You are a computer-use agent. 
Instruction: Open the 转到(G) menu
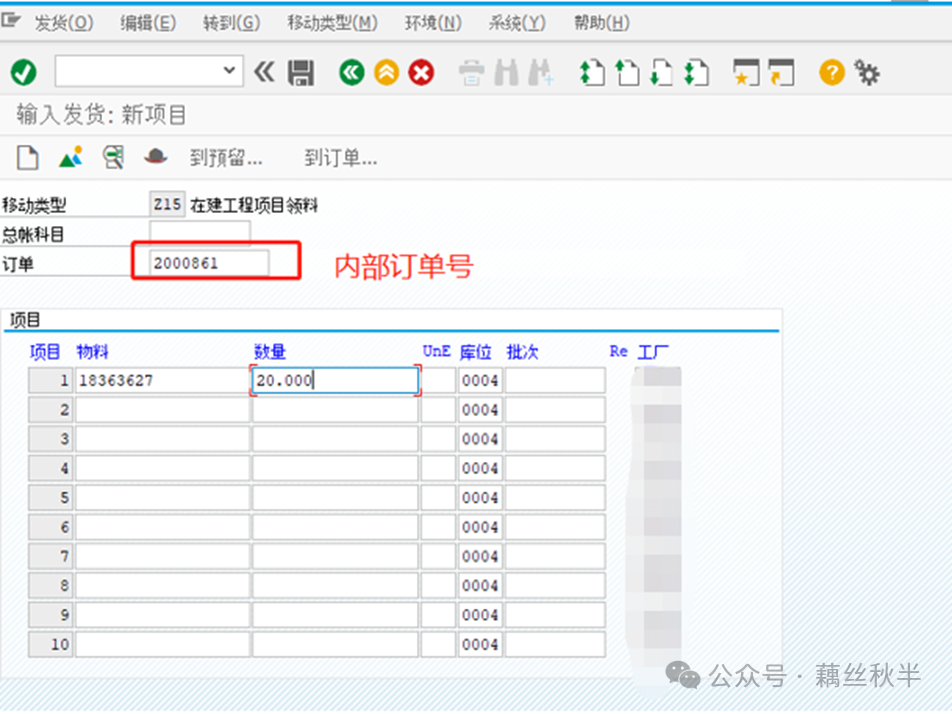coord(231,23)
